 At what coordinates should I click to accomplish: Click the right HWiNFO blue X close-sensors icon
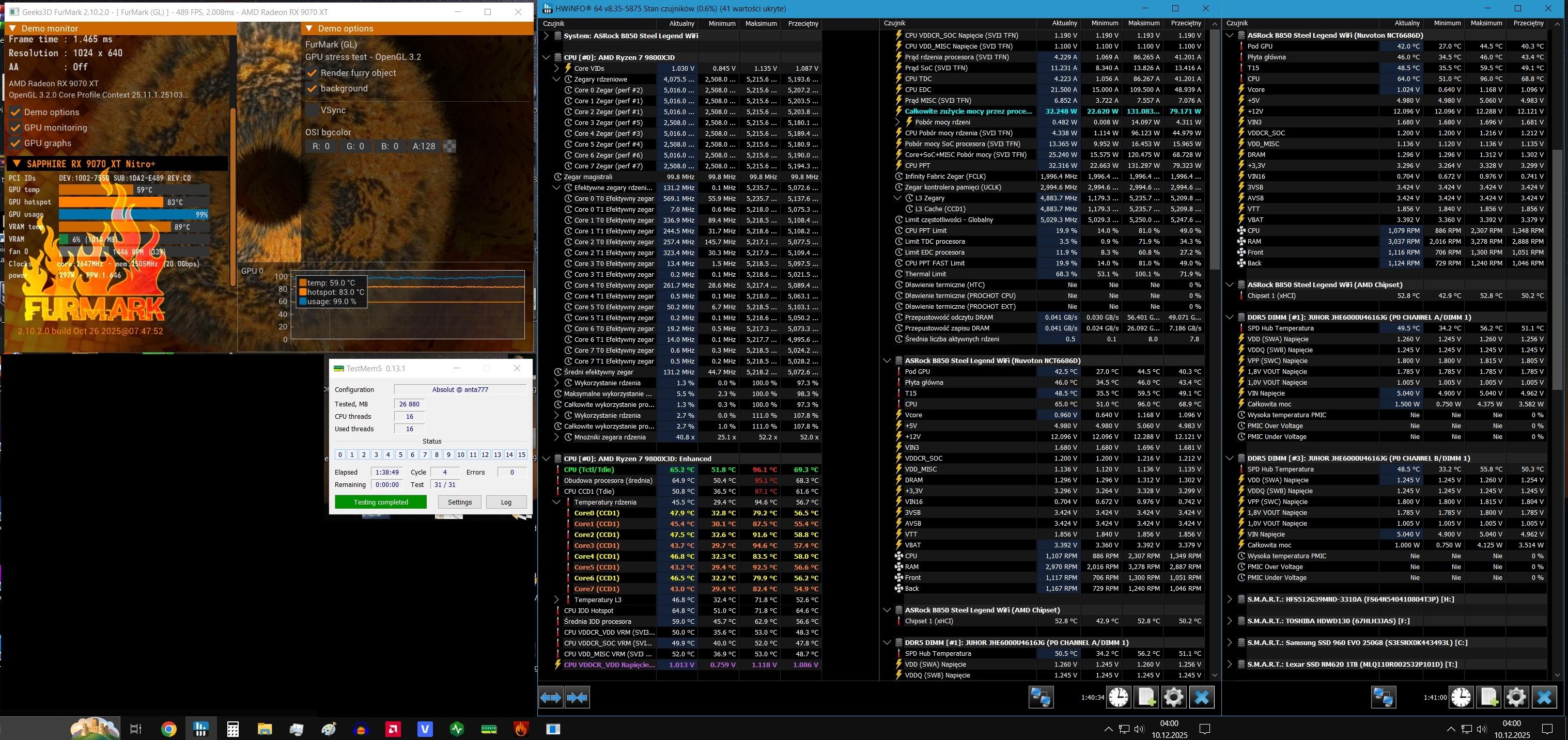tap(1544, 698)
